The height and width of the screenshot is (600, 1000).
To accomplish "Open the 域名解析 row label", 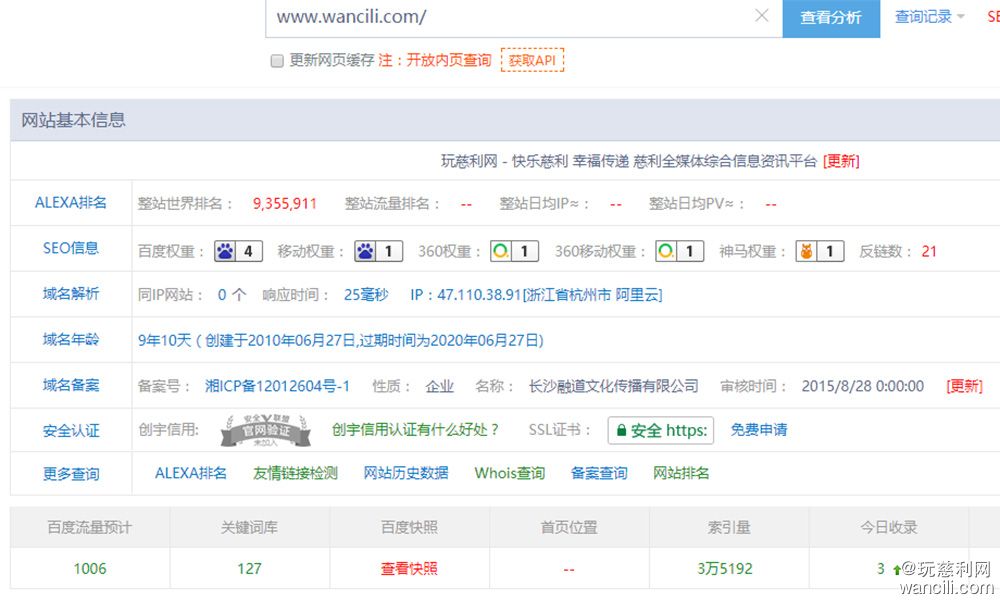I will [71, 294].
